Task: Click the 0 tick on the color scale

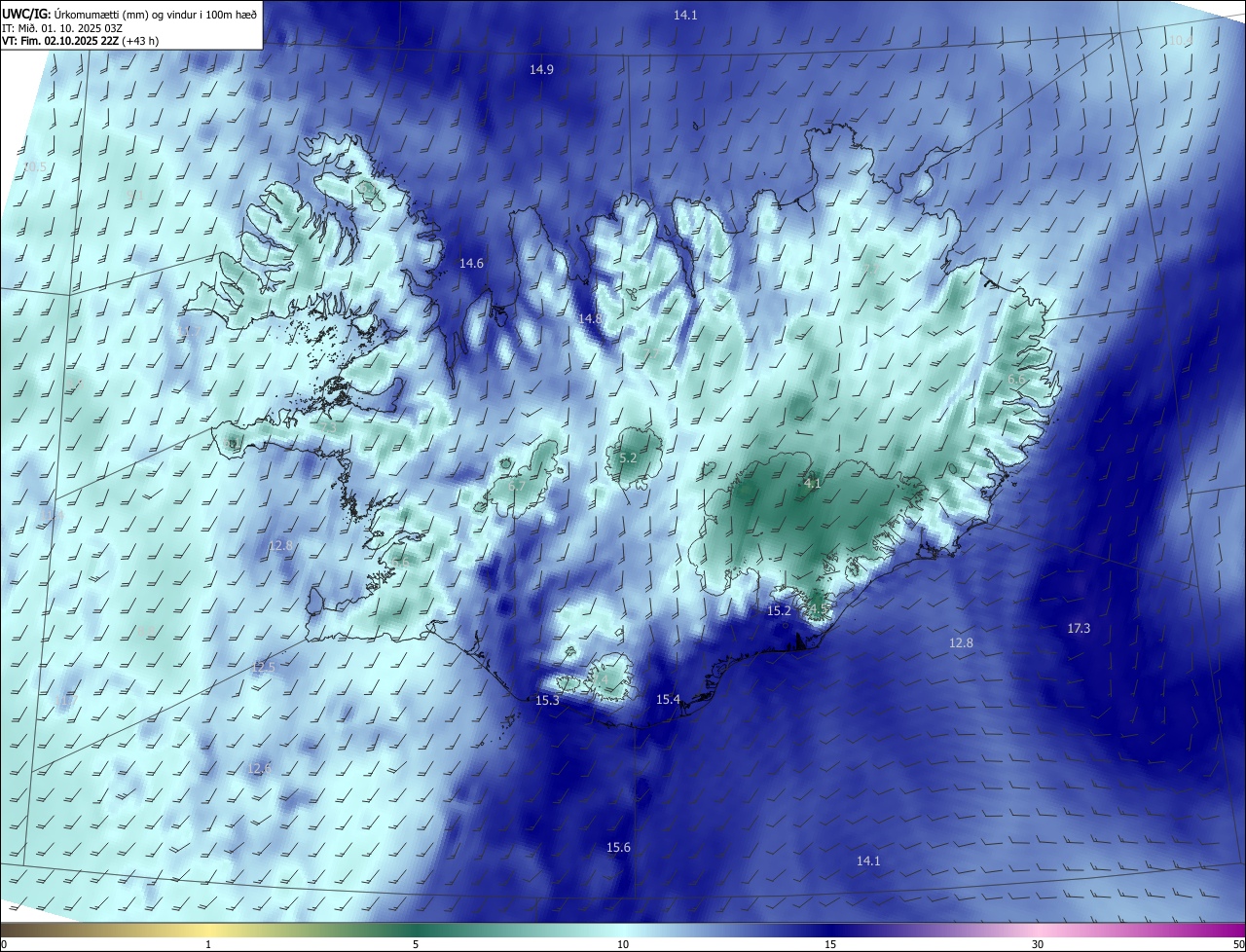Action: pos(4,944)
